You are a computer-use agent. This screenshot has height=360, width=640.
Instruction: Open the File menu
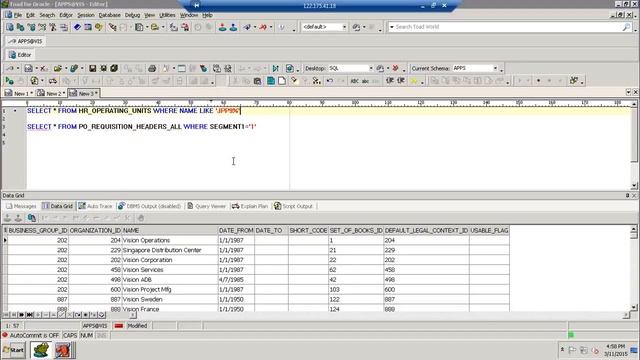click(x=18, y=15)
